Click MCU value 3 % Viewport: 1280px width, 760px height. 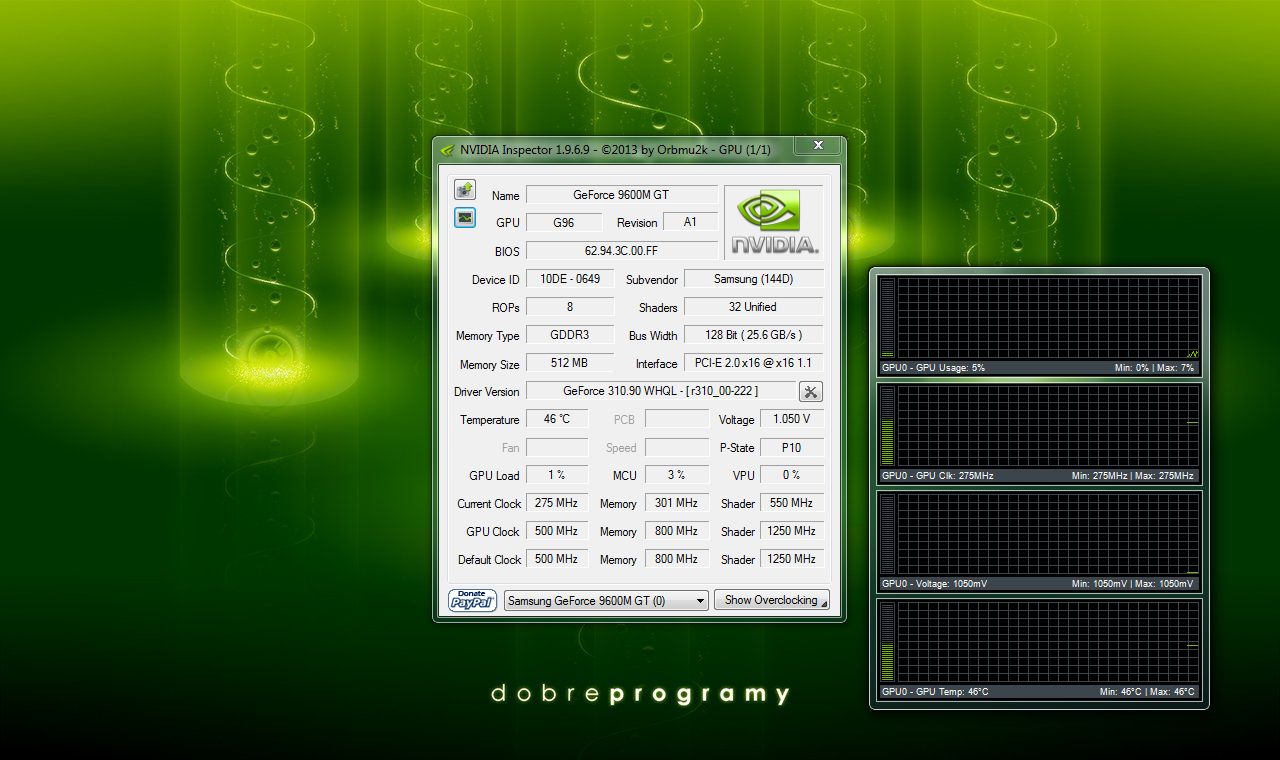click(677, 475)
